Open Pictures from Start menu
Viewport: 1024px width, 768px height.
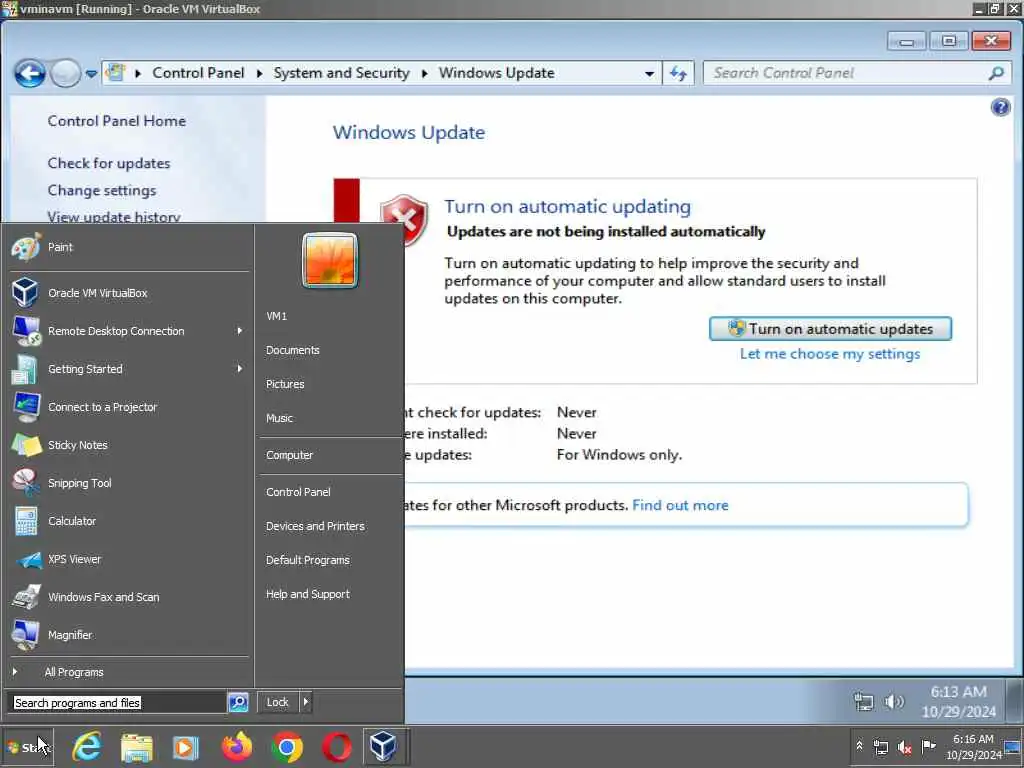click(285, 384)
